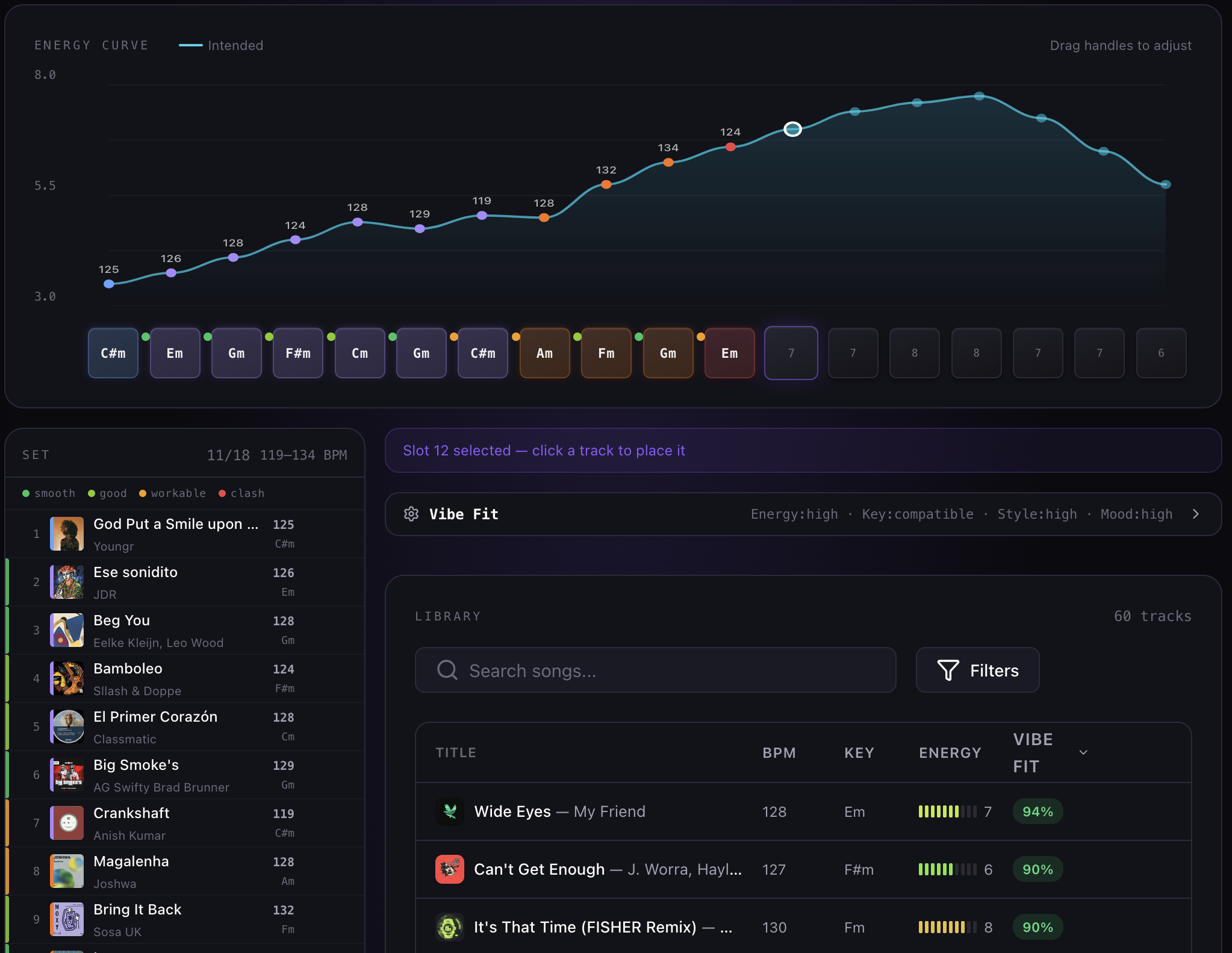The width and height of the screenshot is (1232, 953).
Task: Select slot 1 C#m key tile
Action: pyautogui.click(x=113, y=353)
